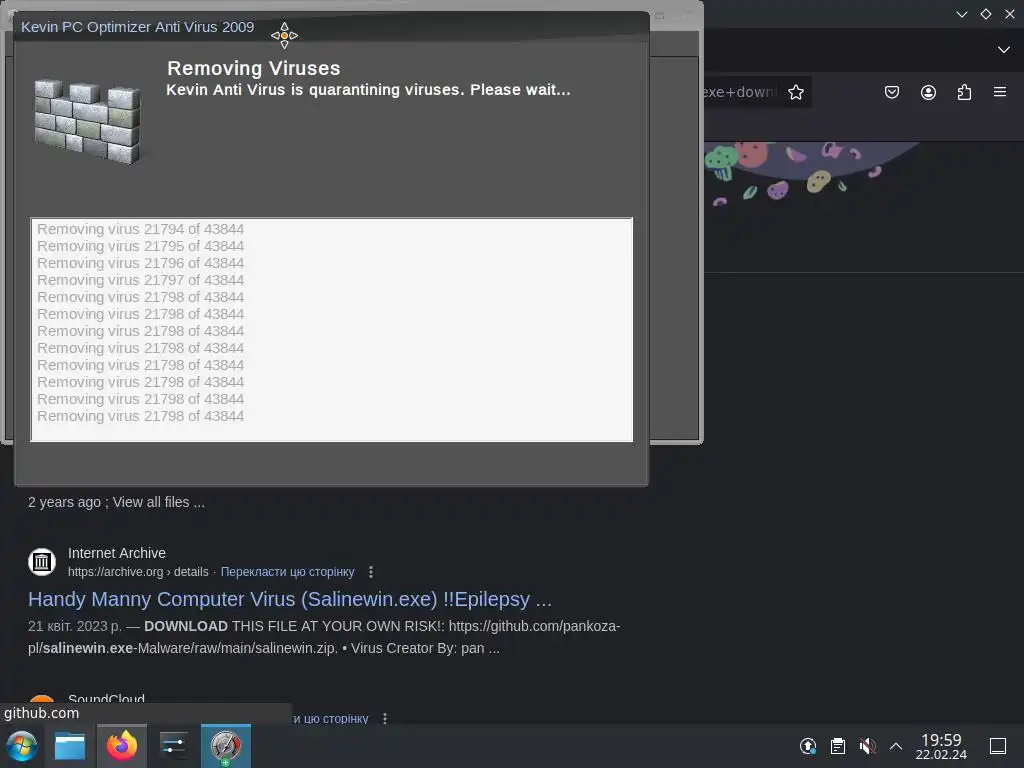Screen dimensions: 1024x768
Task: Click the Removing Viruses heading
Action: (253, 68)
